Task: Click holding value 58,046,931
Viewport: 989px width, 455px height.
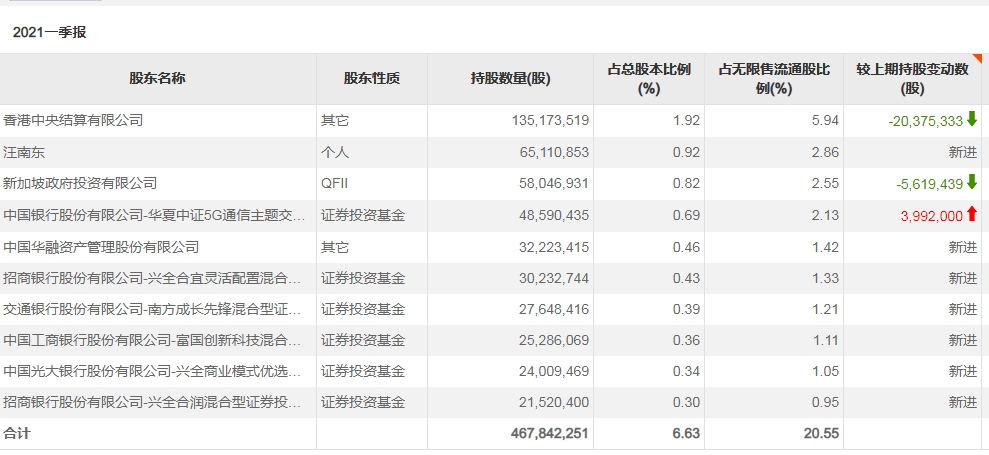Action: click(554, 184)
